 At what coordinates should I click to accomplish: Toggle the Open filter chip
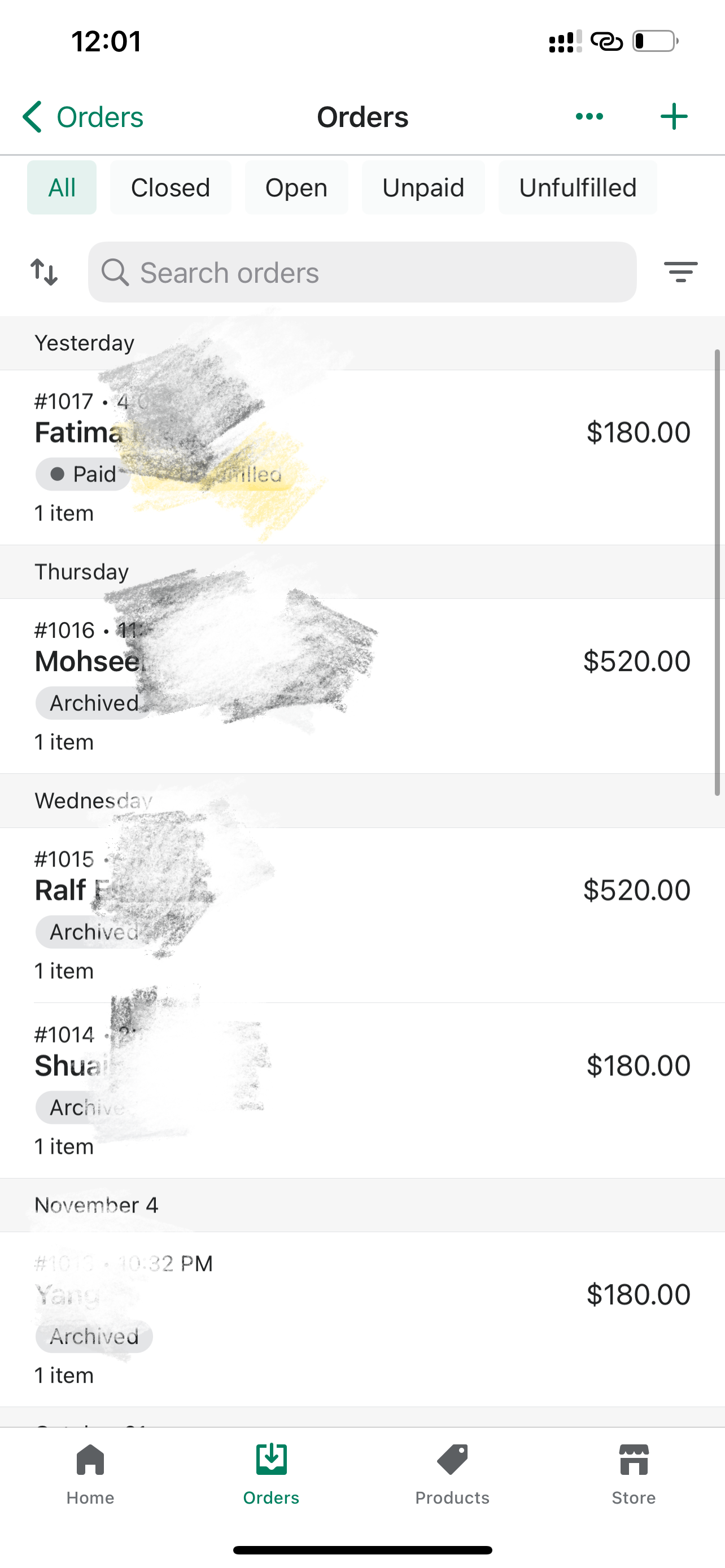coord(296,187)
